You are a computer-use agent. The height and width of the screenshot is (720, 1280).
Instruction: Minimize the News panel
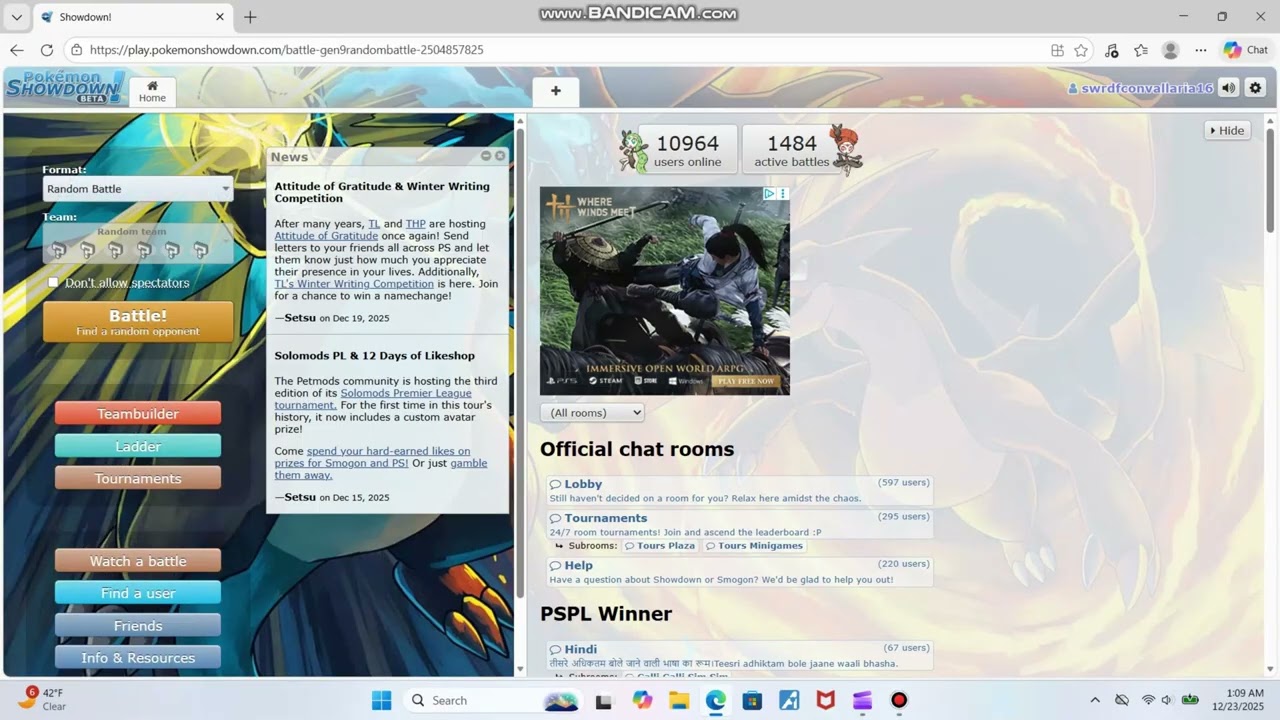[486, 156]
